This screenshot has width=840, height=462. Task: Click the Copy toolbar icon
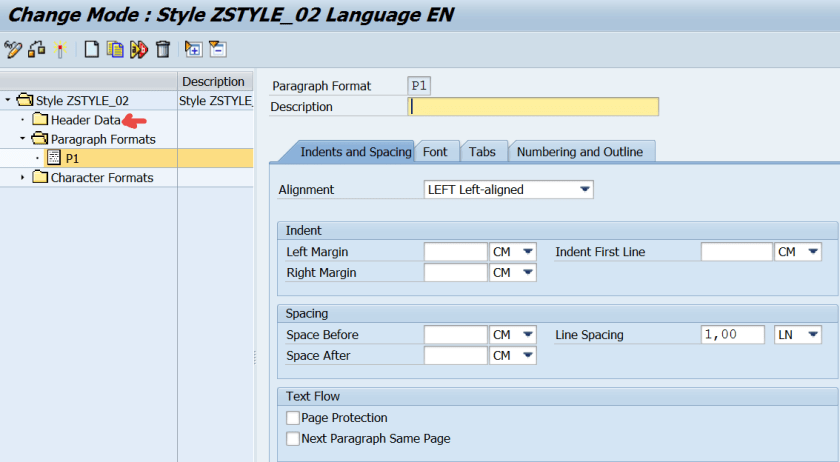tap(115, 49)
